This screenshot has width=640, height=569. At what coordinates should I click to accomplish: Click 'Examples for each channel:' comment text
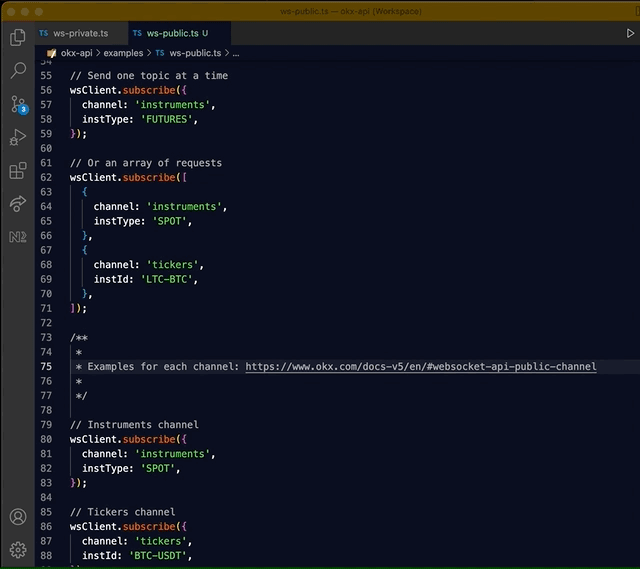pyautogui.click(x=163, y=367)
